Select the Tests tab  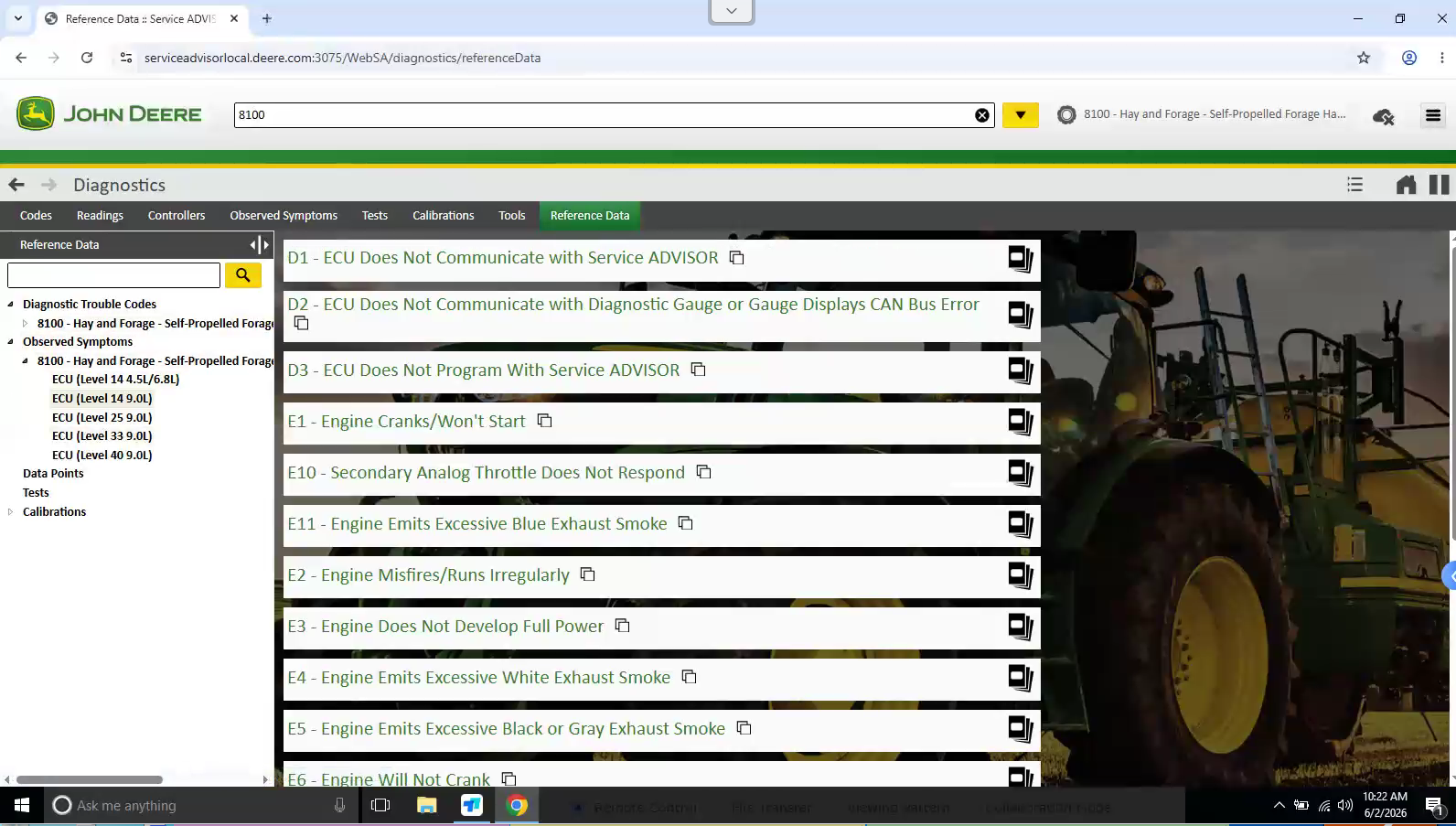375,216
